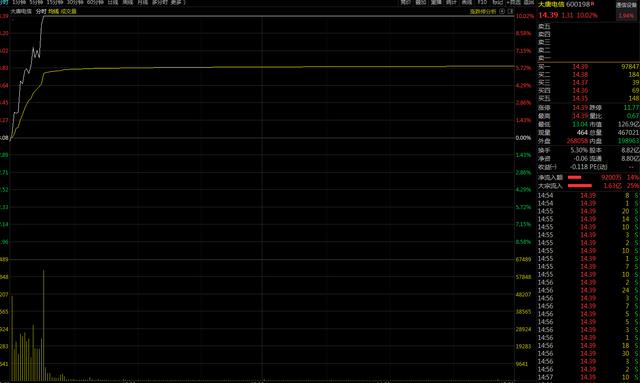The width and height of the screenshot is (640, 383).
Task: Click the current price 14.39 in header
Action: (548, 15)
